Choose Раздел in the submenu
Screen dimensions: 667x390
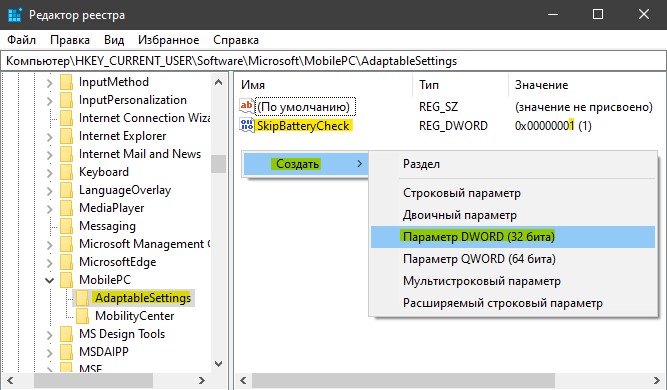[x=513, y=164]
